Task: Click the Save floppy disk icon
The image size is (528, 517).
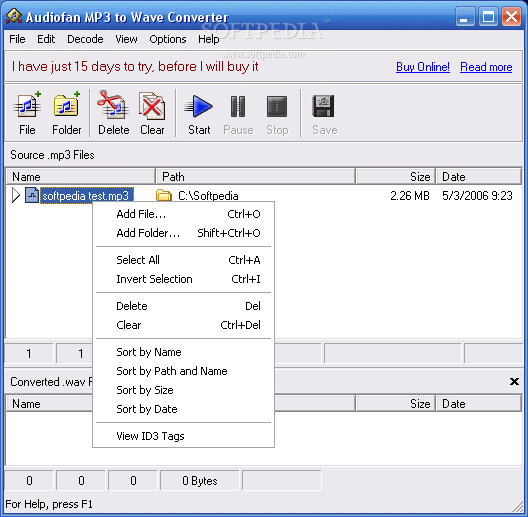Action: (x=323, y=106)
